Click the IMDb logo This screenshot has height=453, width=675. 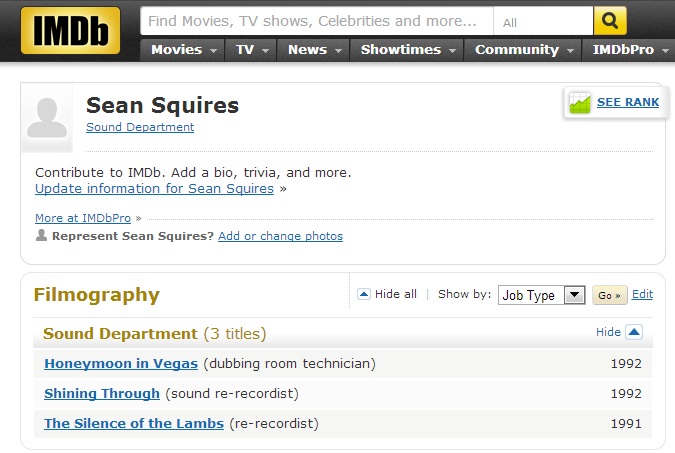pos(71,31)
